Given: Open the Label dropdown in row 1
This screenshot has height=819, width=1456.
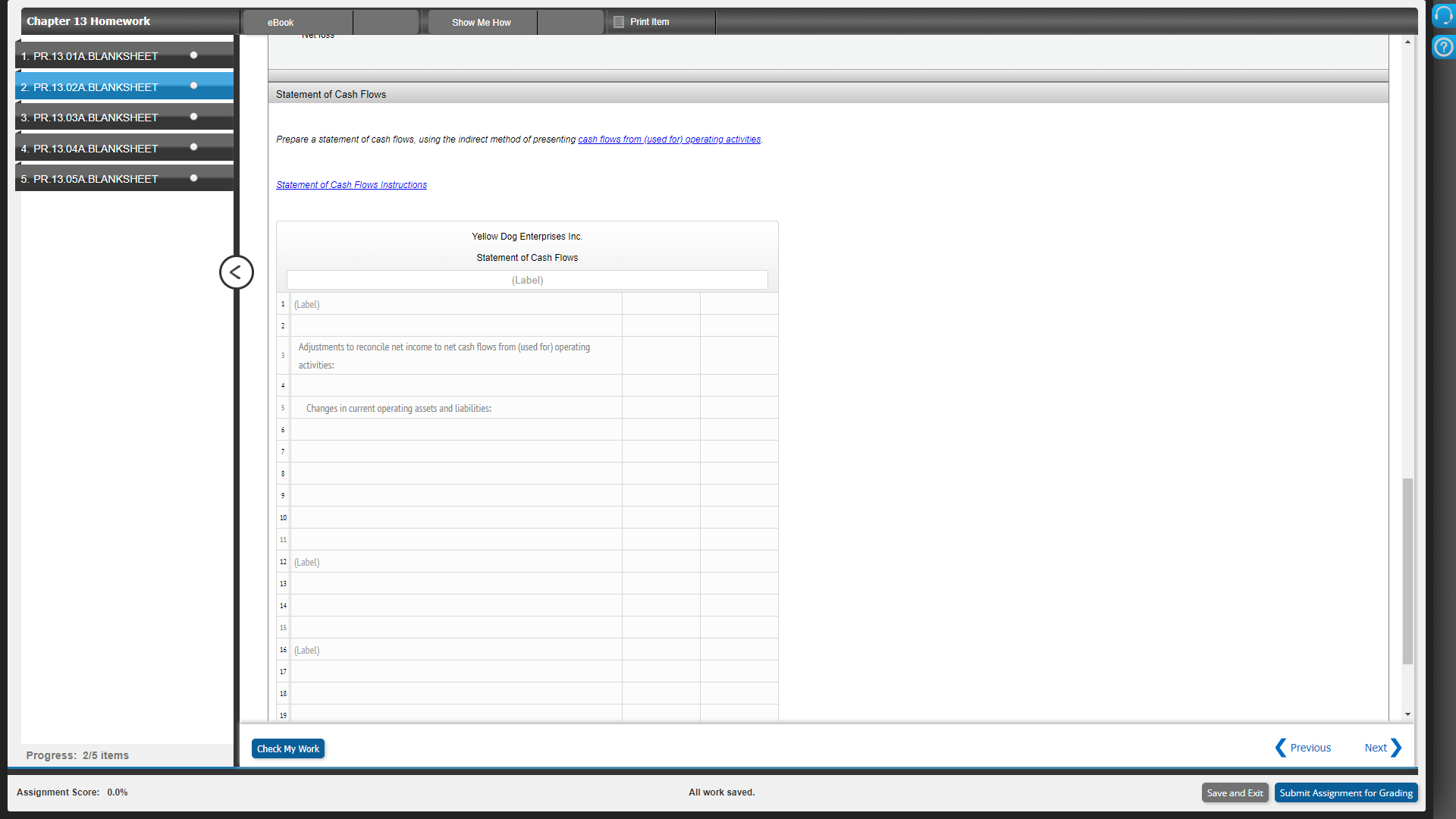Looking at the screenshot, I should [455, 304].
